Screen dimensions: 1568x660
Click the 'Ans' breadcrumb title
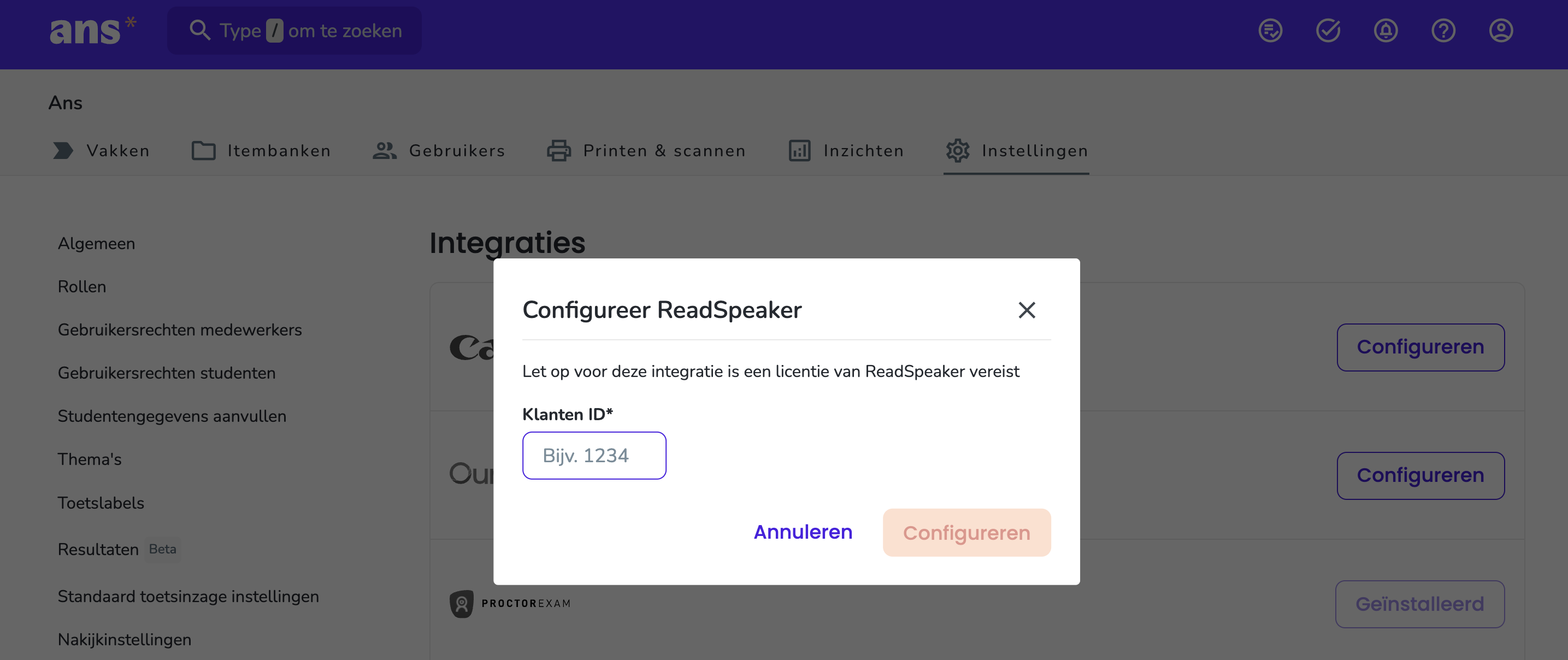tap(65, 103)
